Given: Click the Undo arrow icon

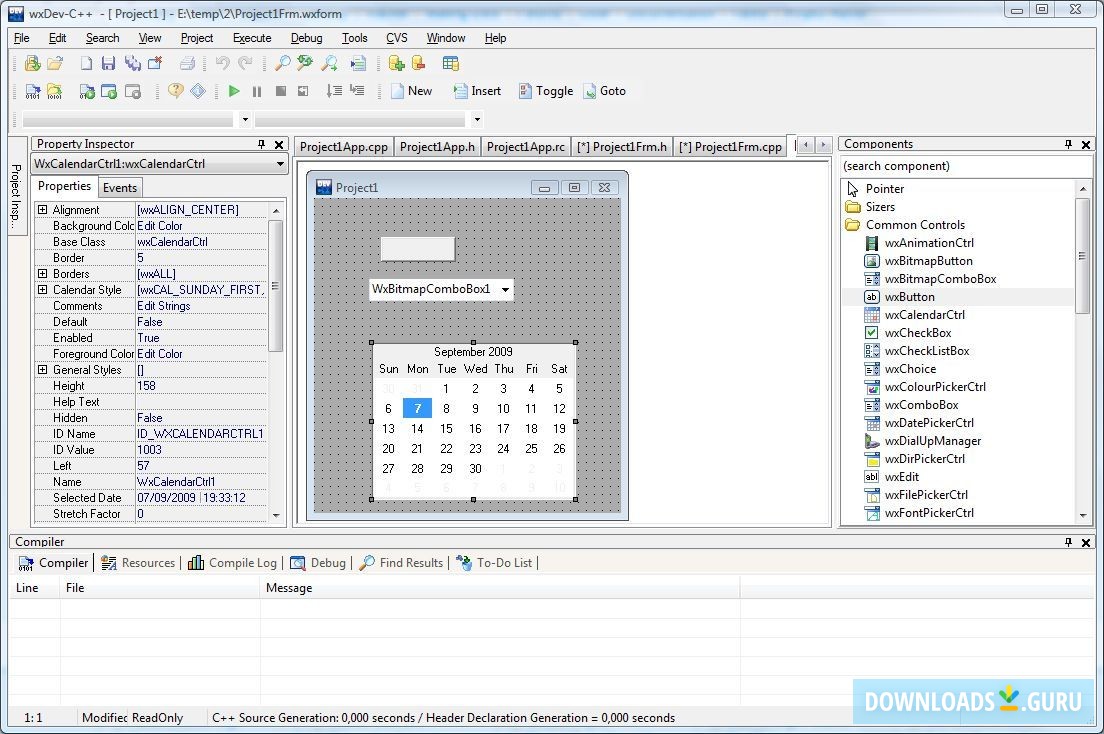Looking at the screenshot, I should (222, 63).
